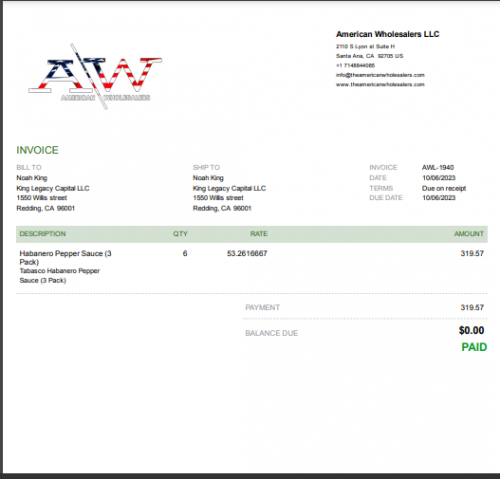Image resolution: width=500 pixels, height=479 pixels.
Task: Click the PAYMENT label
Action: click(x=262, y=307)
